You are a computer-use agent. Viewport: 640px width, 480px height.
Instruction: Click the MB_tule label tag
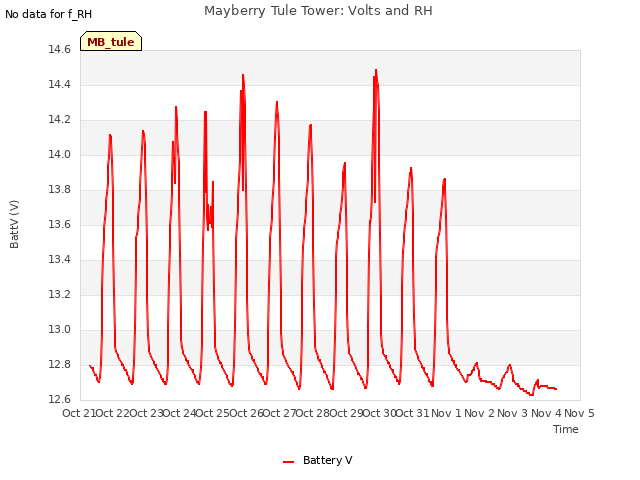tap(111, 41)
